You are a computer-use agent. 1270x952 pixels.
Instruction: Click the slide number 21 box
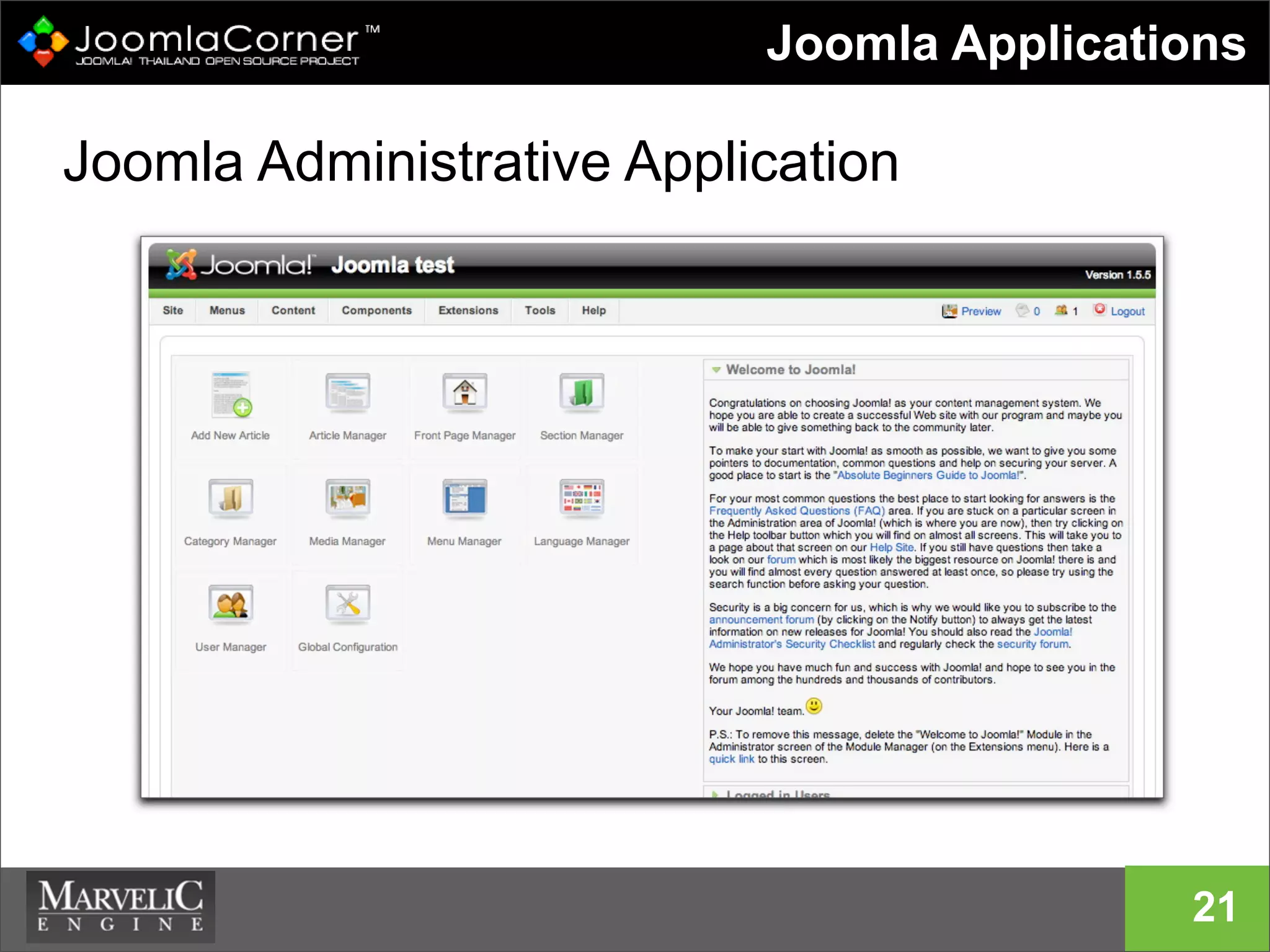point(1197,909)
